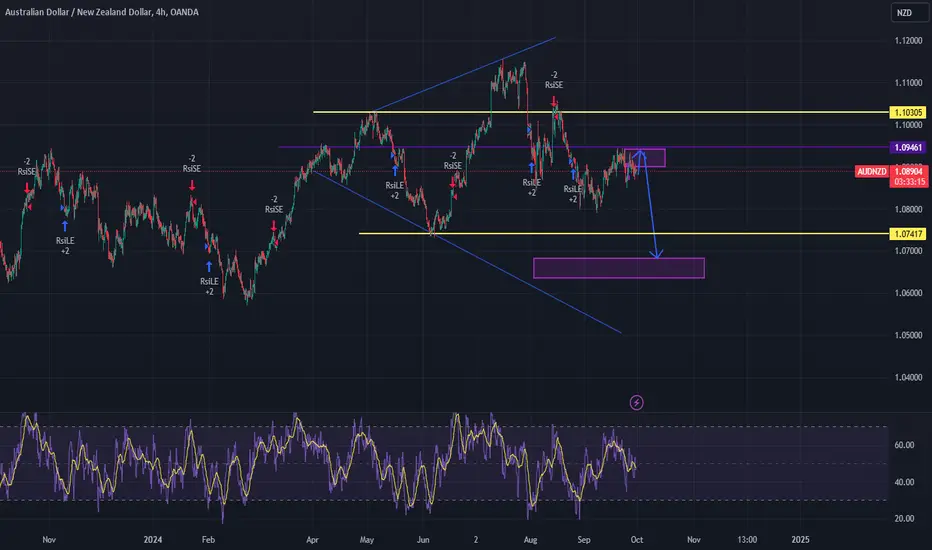Click the Apr label on time axis
Viewport: 932px width, 550px height.
312,540
